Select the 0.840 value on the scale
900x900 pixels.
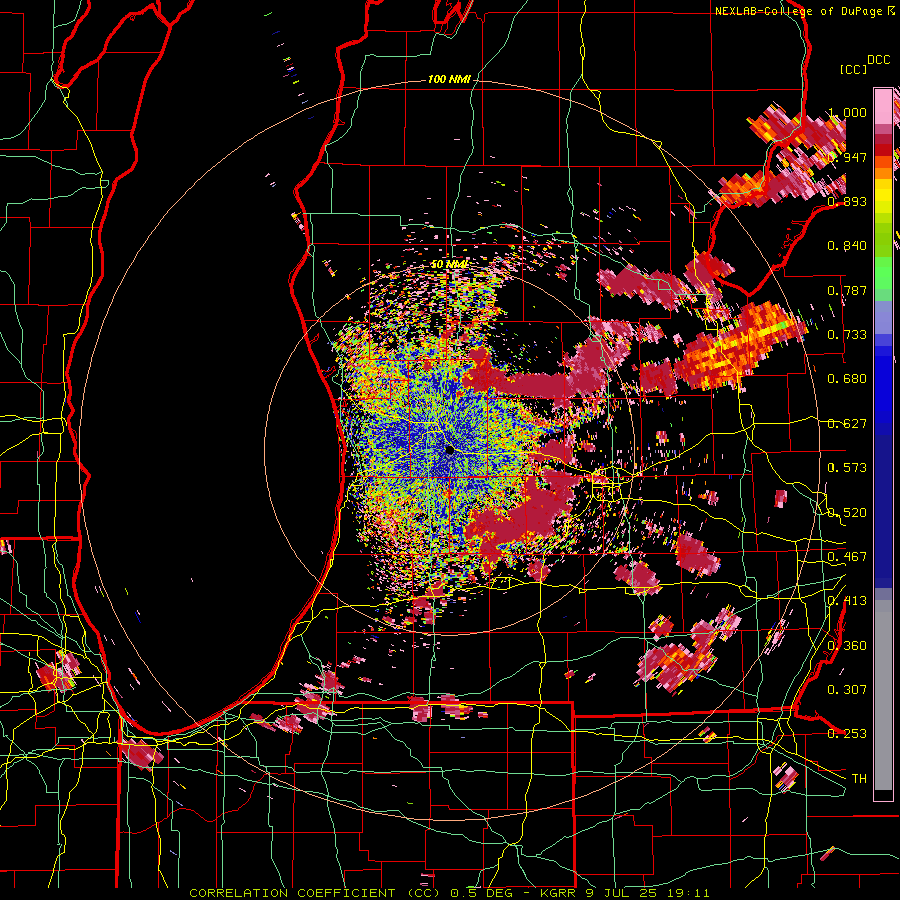[x=847, y=246]
